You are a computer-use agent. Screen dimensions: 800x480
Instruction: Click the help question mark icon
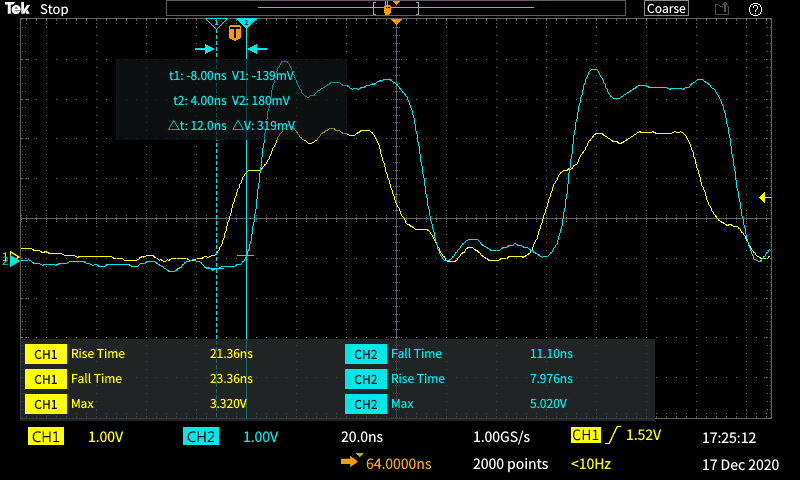pos(756,9)
